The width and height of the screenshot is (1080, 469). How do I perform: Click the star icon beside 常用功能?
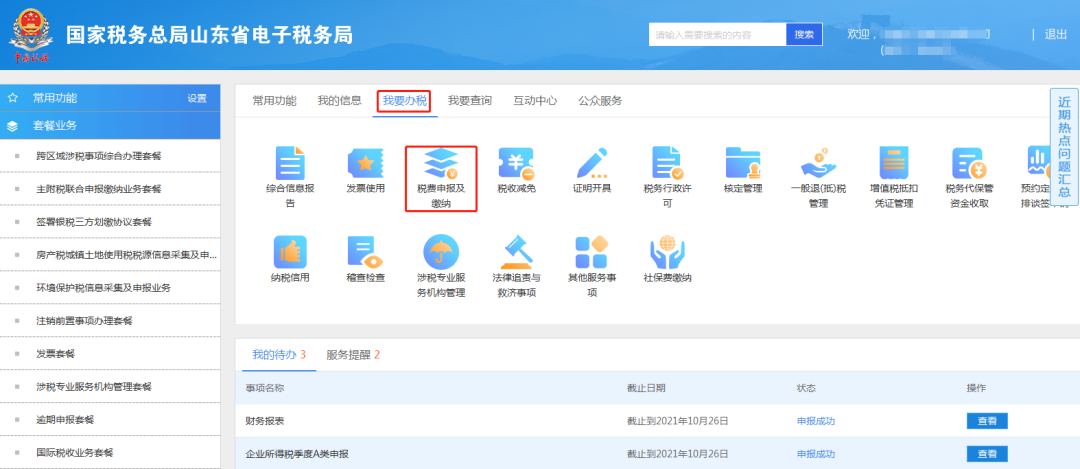coord(12,98)
